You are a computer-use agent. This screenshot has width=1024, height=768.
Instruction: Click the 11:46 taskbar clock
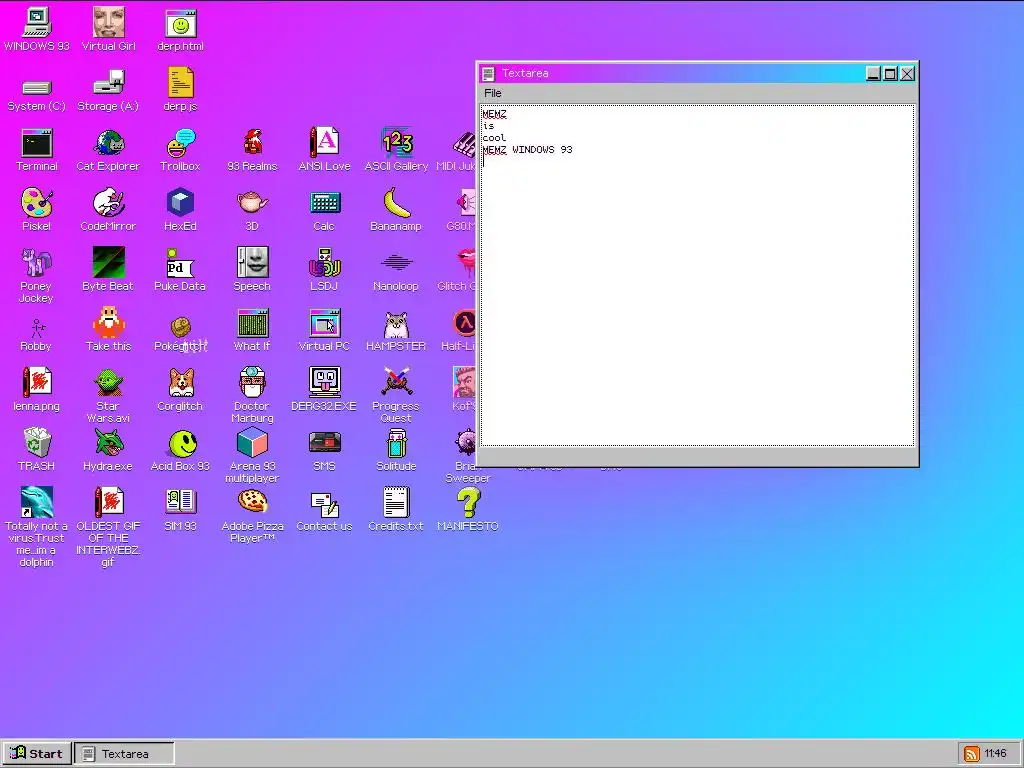tap(995, 754)
